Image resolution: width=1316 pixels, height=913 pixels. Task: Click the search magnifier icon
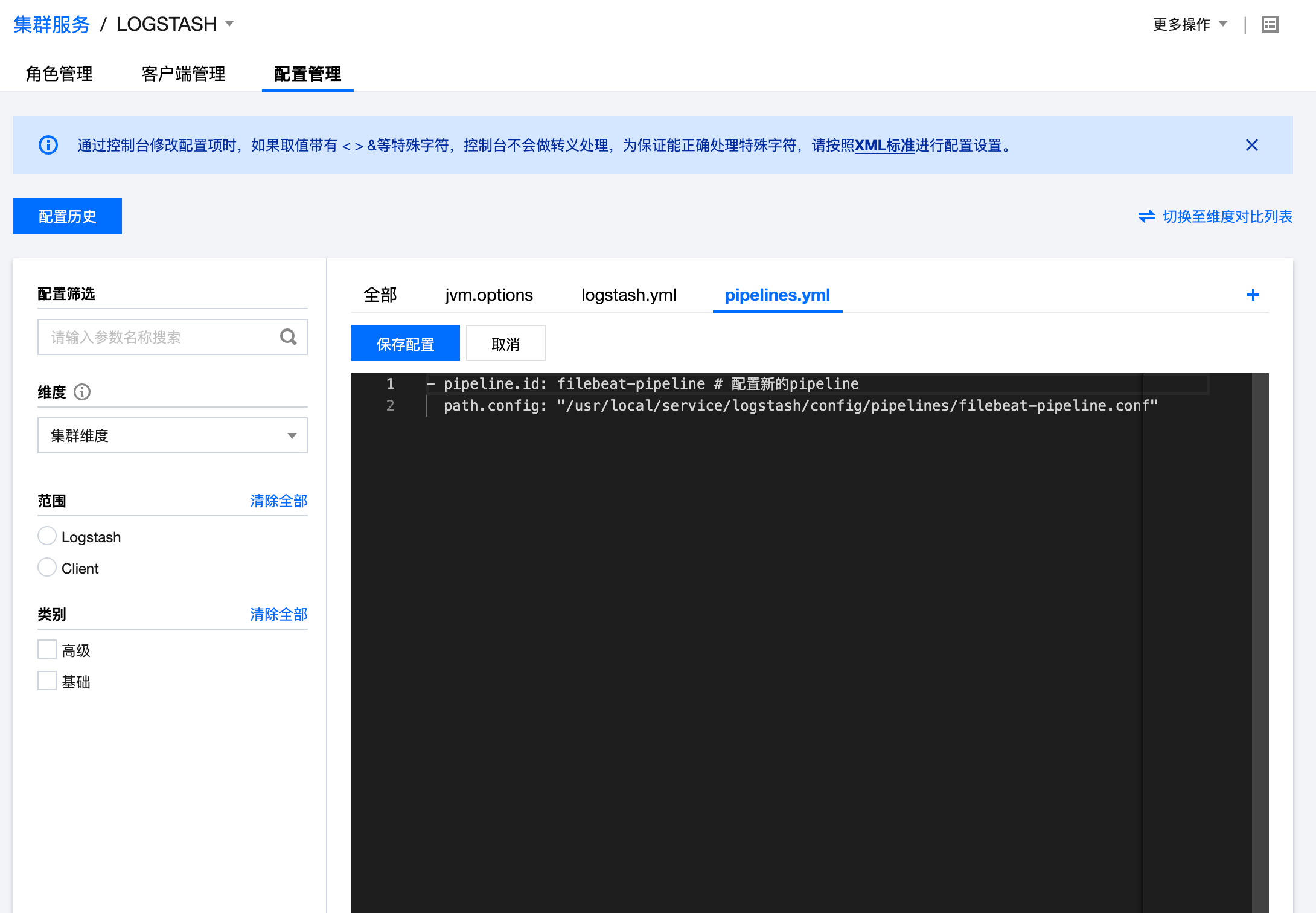(289, 337)
